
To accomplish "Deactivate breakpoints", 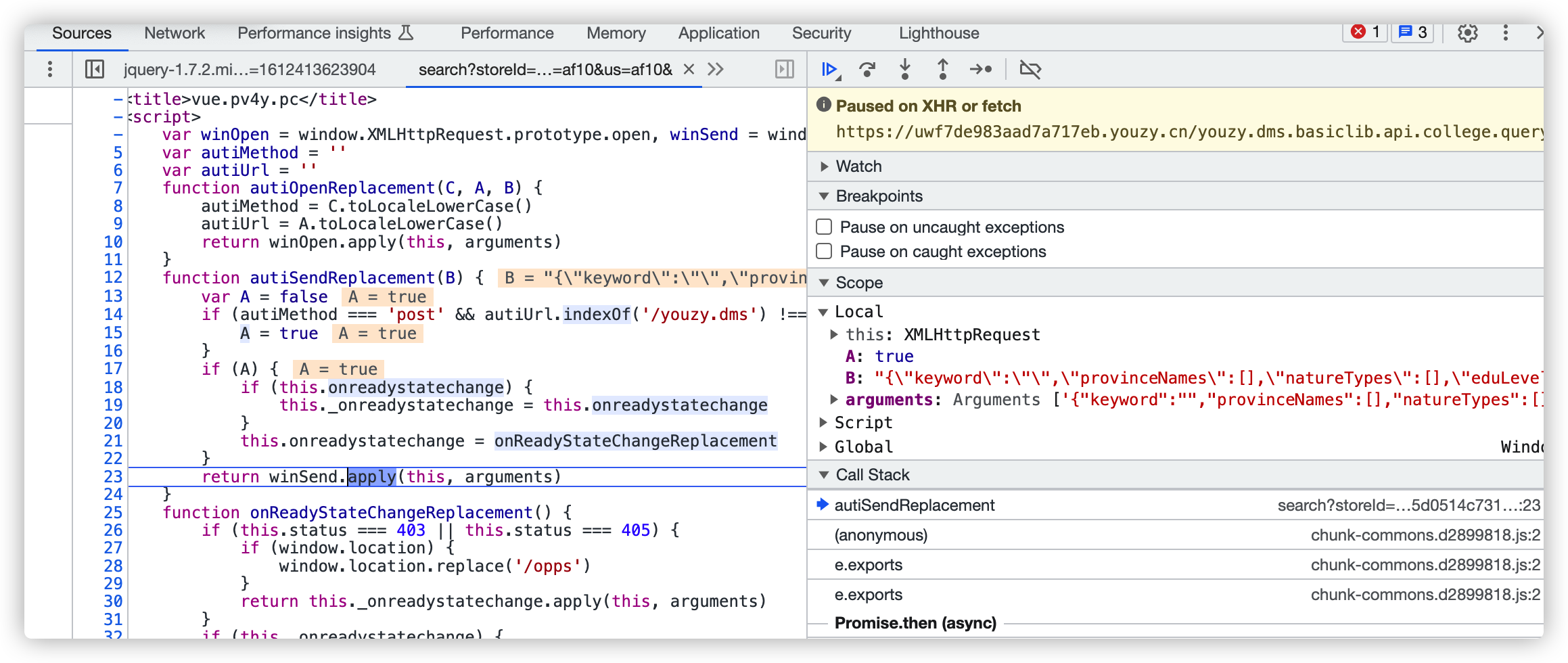I will [1030, 69].
